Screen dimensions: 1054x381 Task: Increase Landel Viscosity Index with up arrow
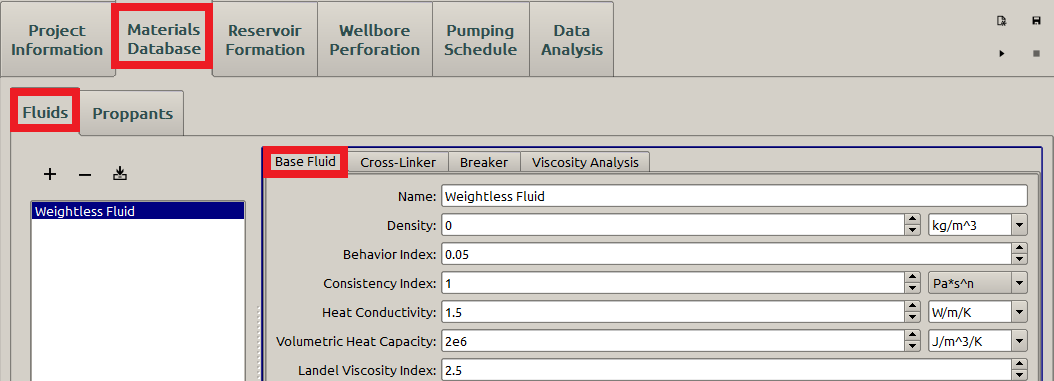coord(1020,365)
